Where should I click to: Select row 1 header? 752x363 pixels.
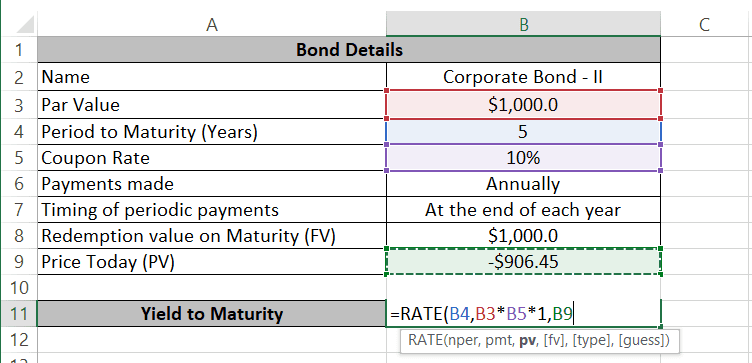18,49
